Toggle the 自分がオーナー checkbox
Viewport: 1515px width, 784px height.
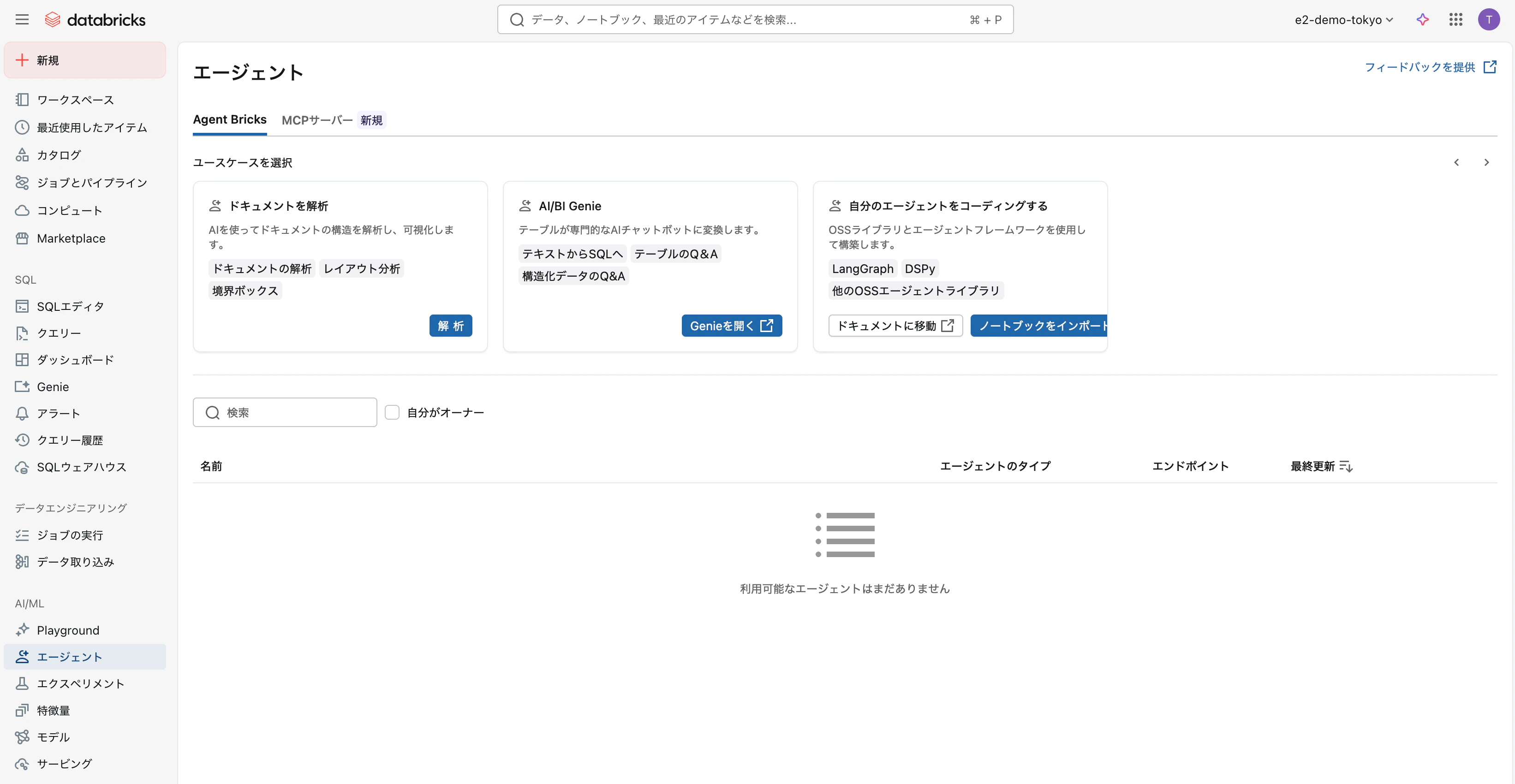click(x=392, y=412)
